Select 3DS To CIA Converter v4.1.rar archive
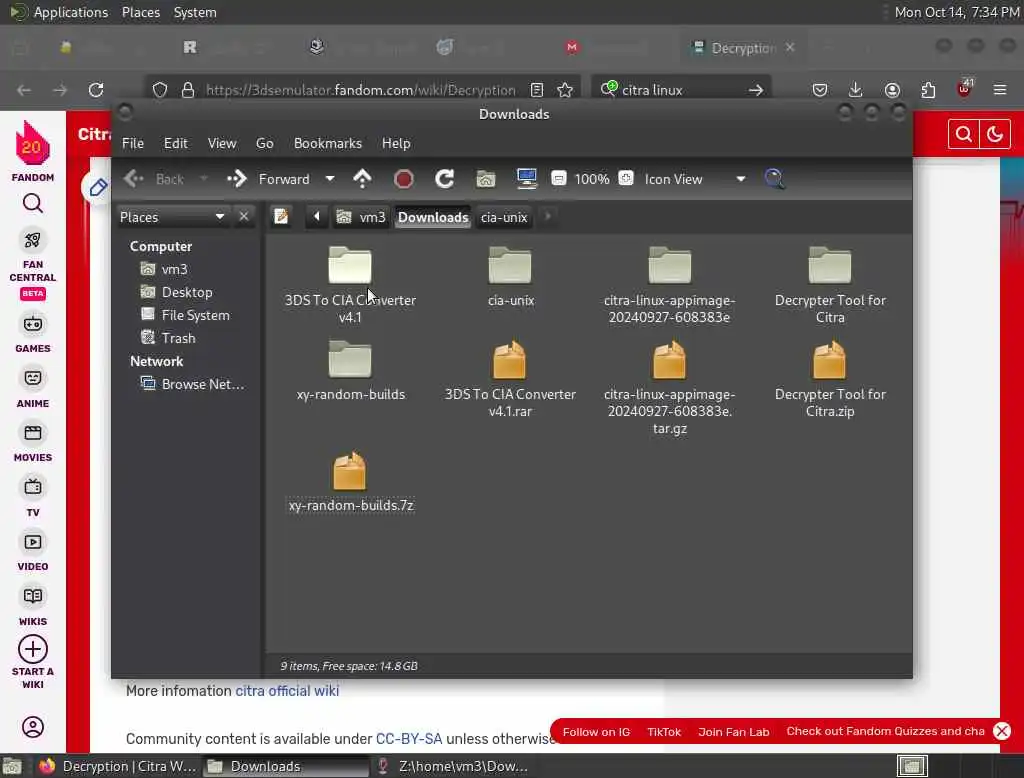The width and height of the screenshot is (1024, 778). tap(510, 361)
